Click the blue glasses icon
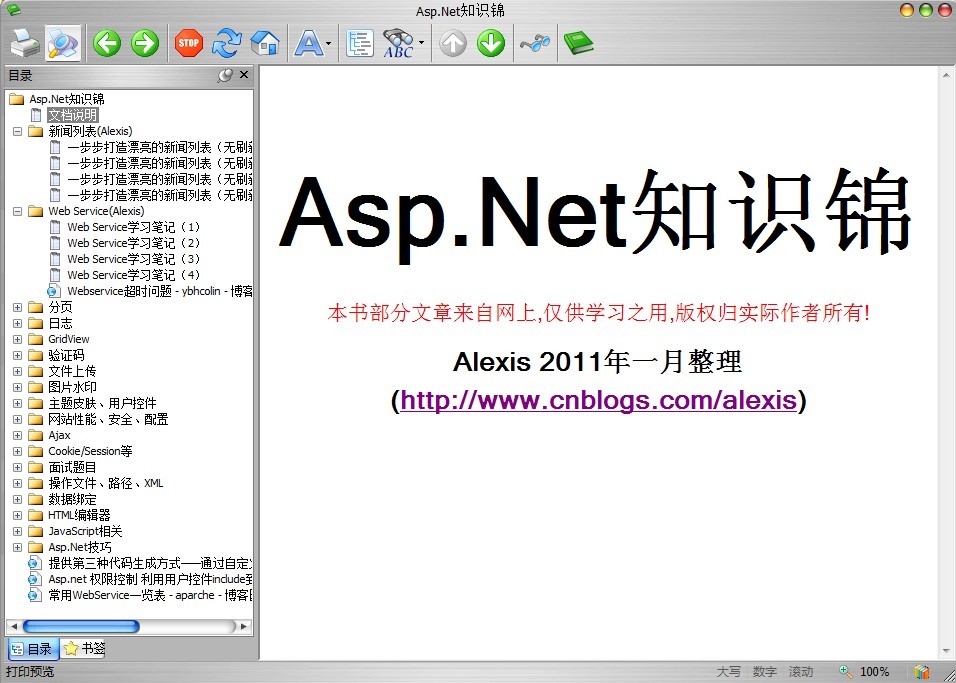 pyautogui.click(x=535, y=43)
